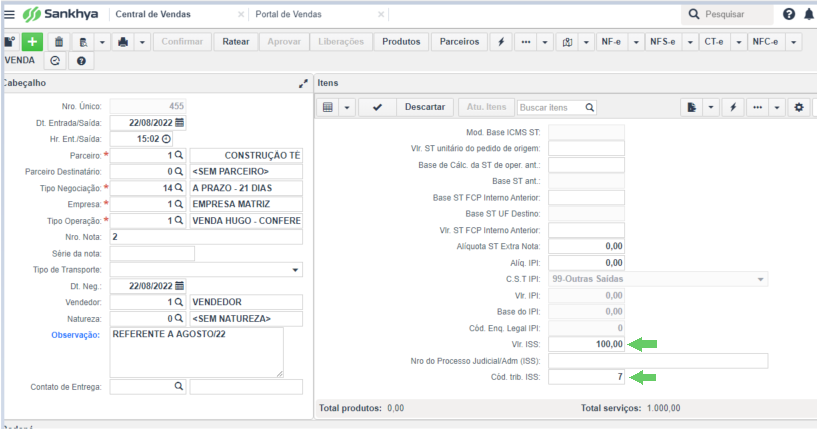Expand the NFC-e dropdown arrow
This screenshot has width=817, height=429.
pos(794,42)
